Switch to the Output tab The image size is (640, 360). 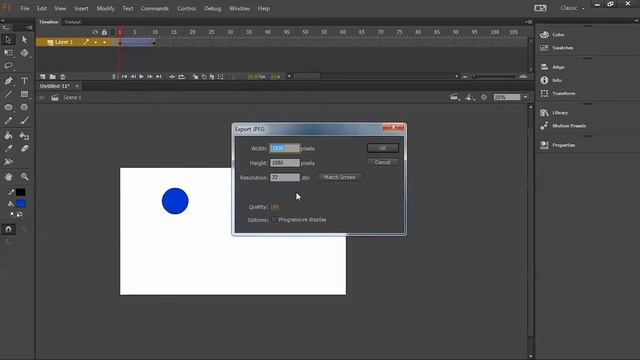click(x=73, y=22)
